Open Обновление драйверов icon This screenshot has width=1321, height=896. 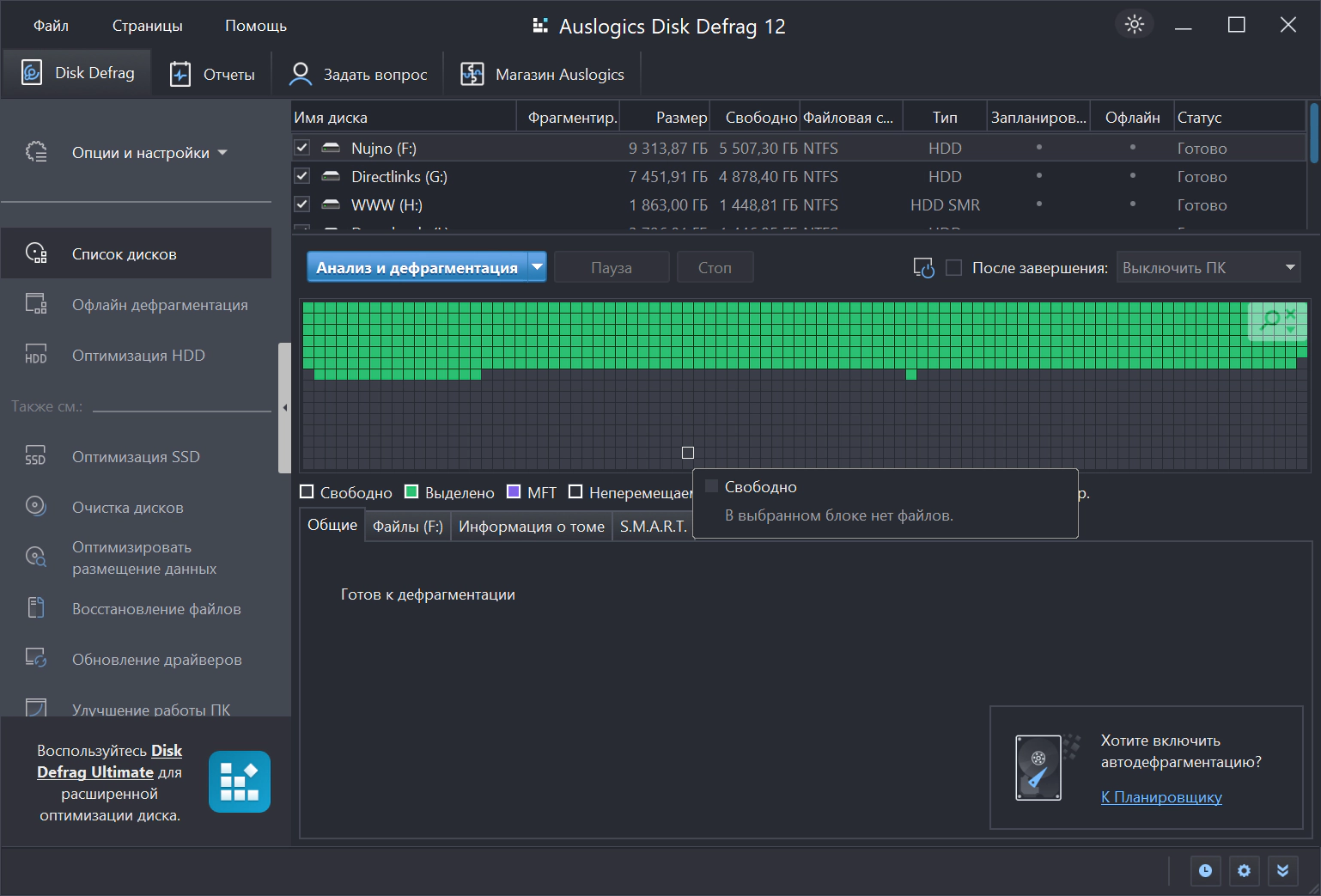coord(36,659)
